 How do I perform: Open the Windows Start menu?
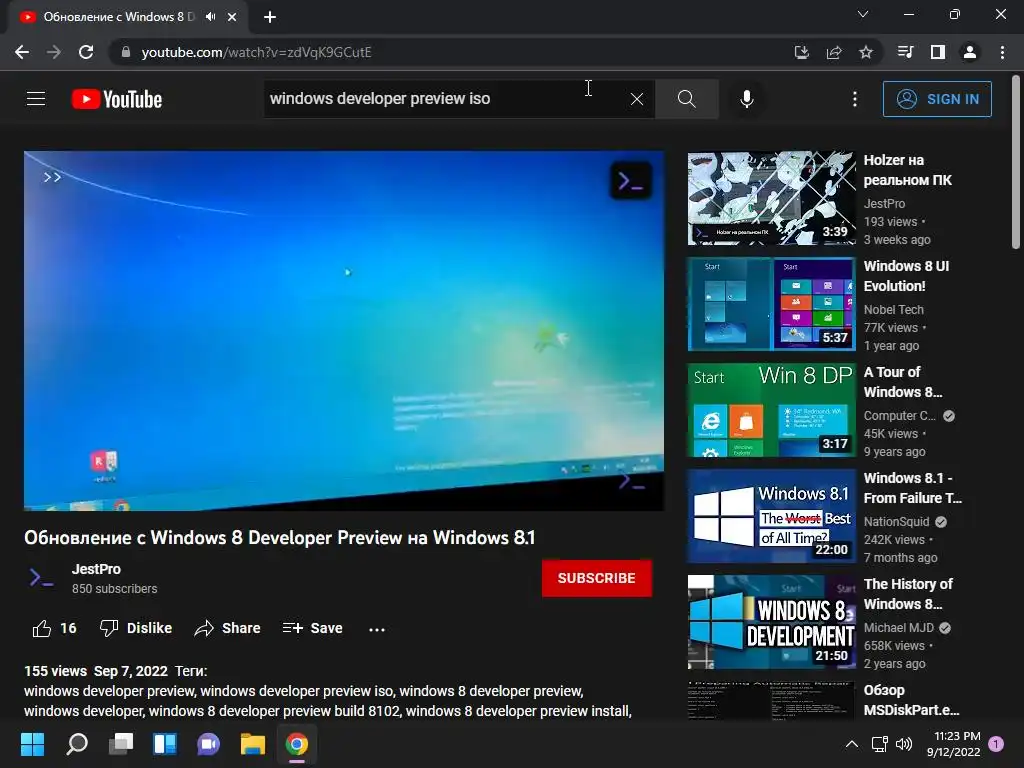[x=32, y=744]
